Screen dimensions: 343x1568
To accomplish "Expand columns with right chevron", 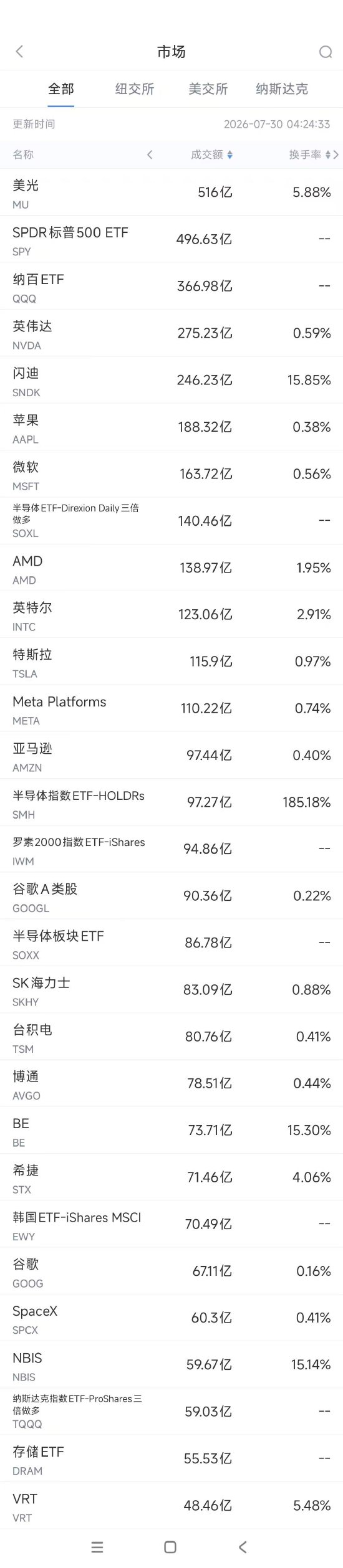I will 337,154.
